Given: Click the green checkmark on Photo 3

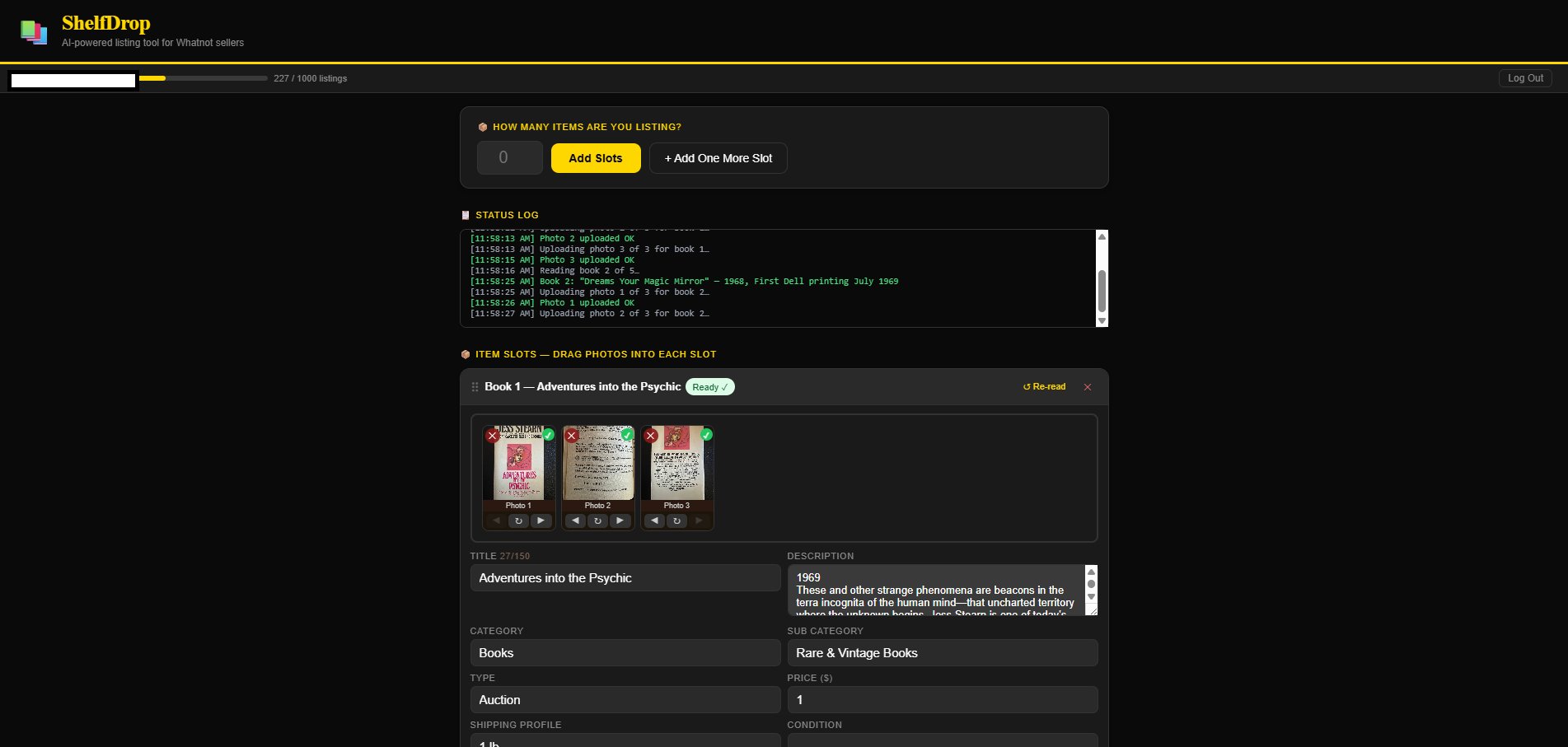Looking at the screenshot, I should (707, 435).
